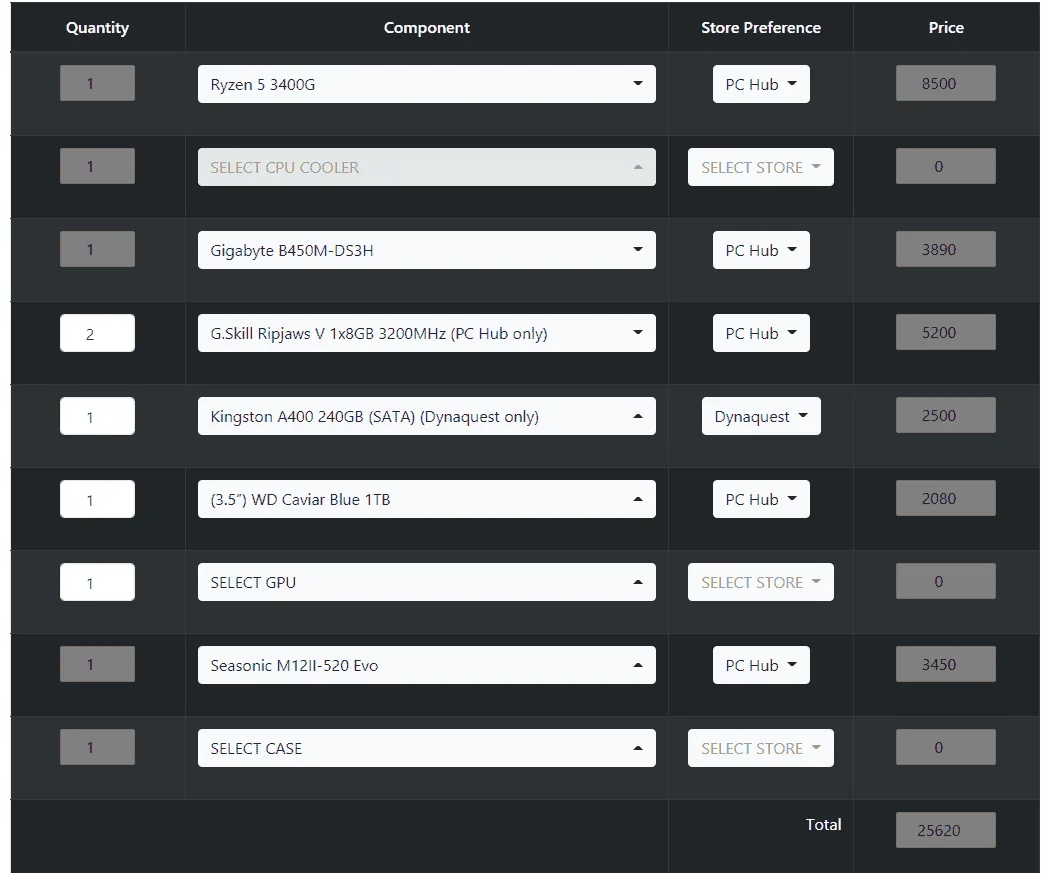
Task: Change the PC Hub store for WD Caviar Blue
Action: 761,499
